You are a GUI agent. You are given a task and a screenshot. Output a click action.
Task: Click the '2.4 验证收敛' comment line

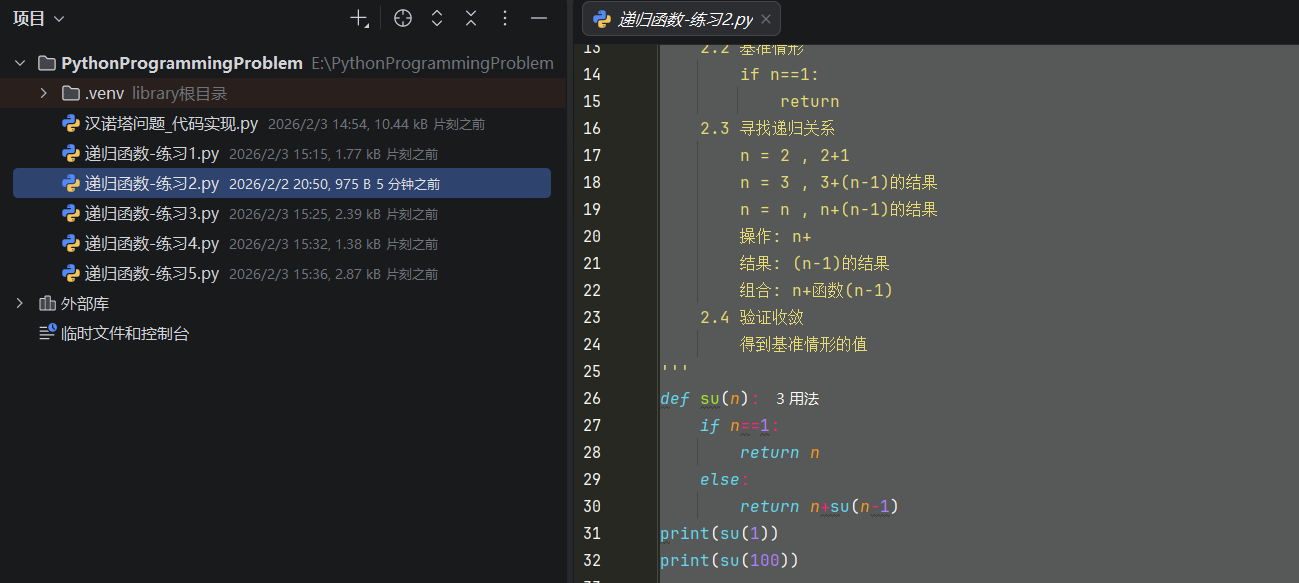pos(752,317)
